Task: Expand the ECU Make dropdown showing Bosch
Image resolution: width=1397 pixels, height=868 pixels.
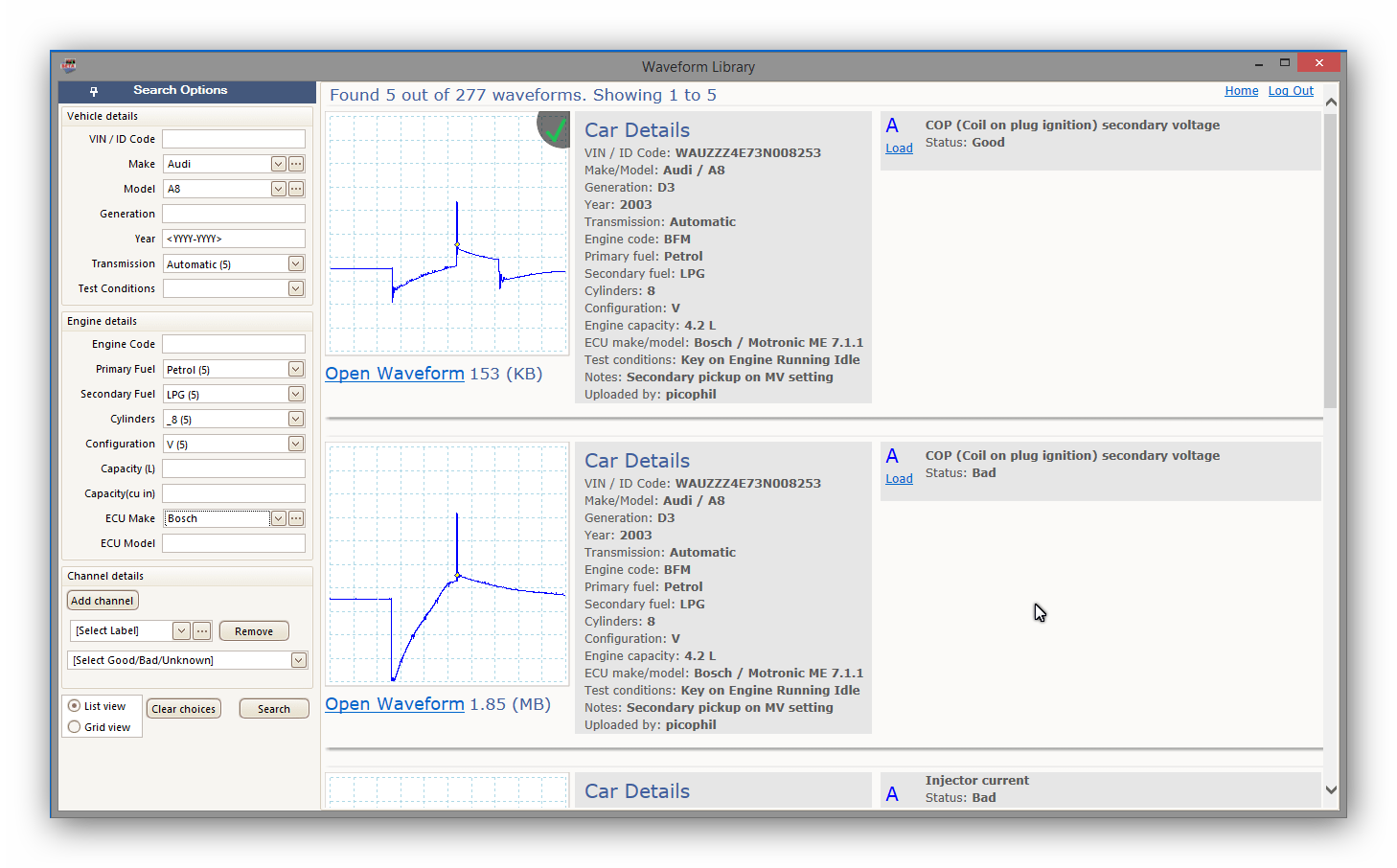Action: point(278,518)
